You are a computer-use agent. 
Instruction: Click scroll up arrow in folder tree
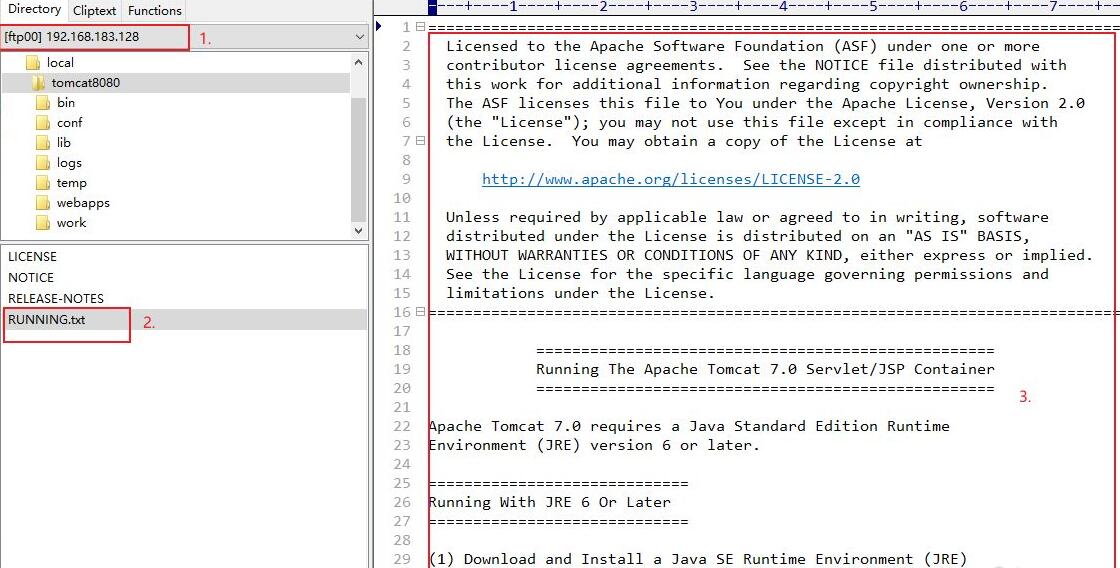coord(359,62)
